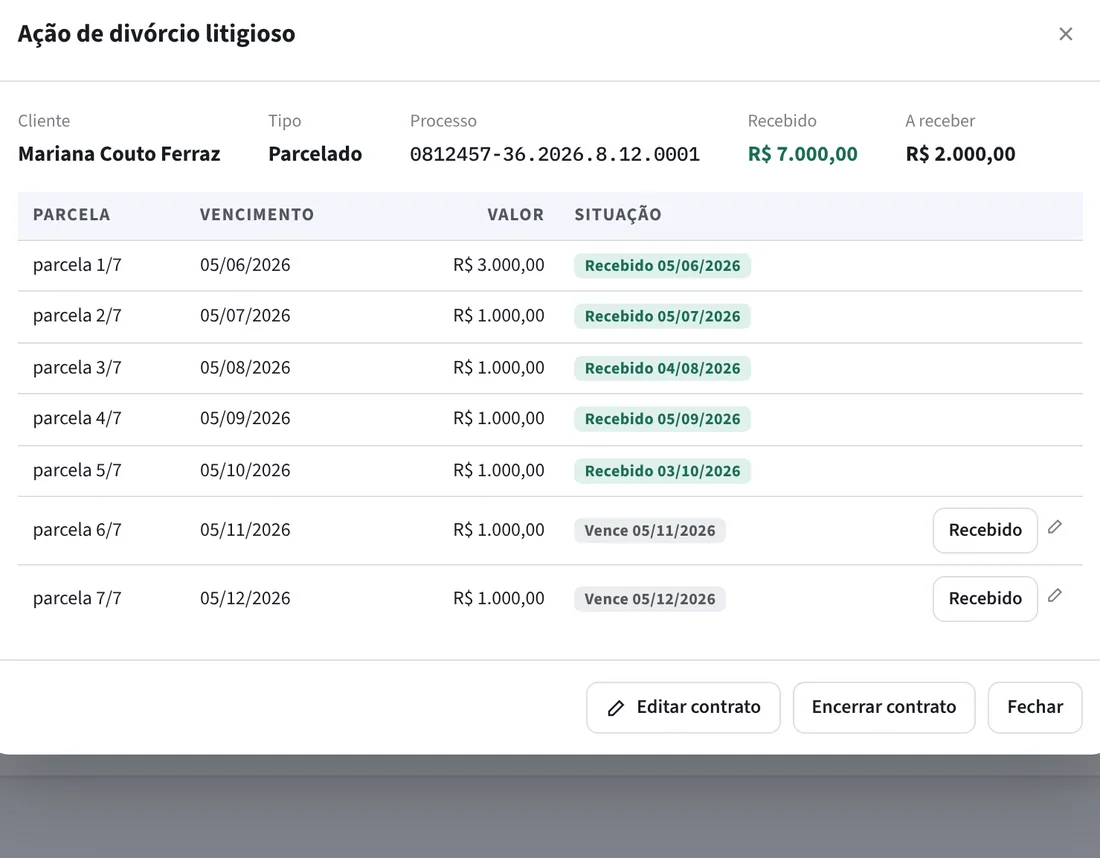1100x858 pixels.
Task: Click the Recebido 05/07/2026 status badge
Action: tap(662, 316)
